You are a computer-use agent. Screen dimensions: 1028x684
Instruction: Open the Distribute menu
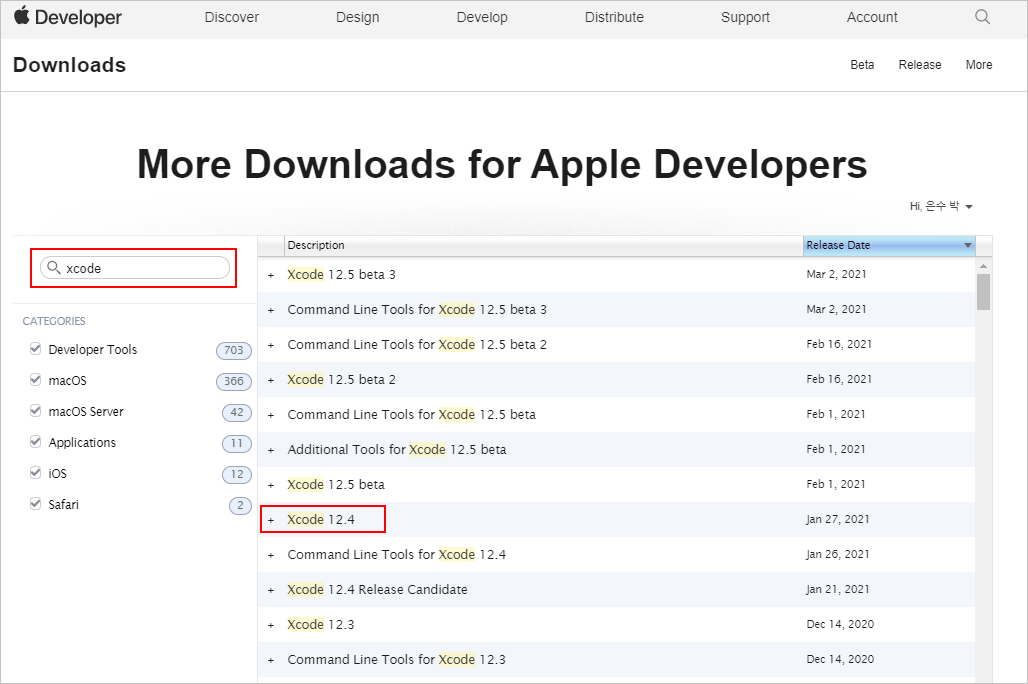pyautogui.click(x=614, y=17)
